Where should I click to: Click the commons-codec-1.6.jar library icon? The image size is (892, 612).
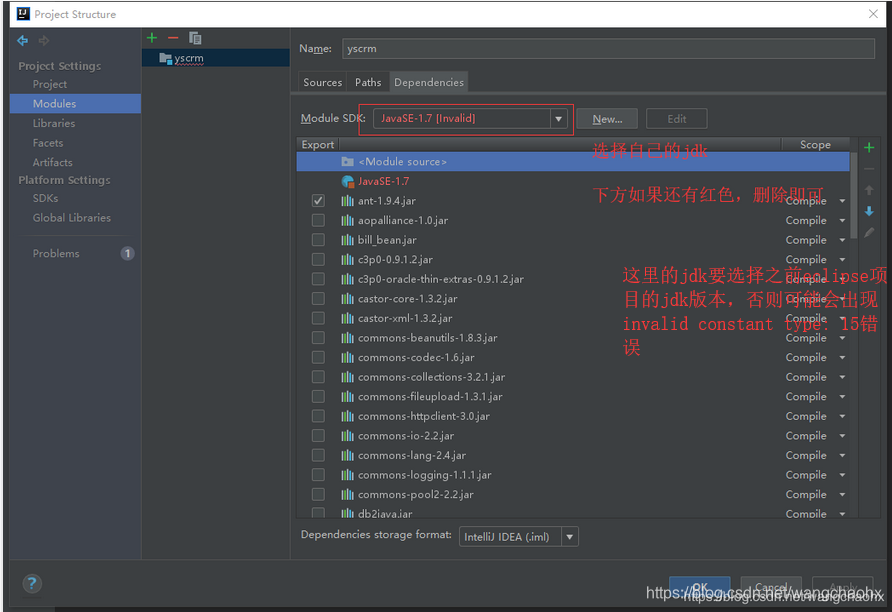click(348, 357)
